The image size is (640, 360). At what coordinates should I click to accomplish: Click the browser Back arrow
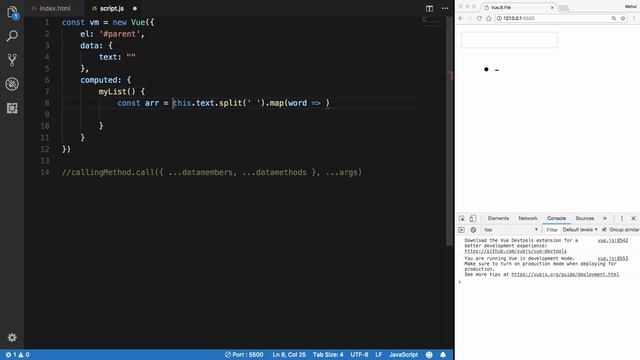(x=461, y=18)
